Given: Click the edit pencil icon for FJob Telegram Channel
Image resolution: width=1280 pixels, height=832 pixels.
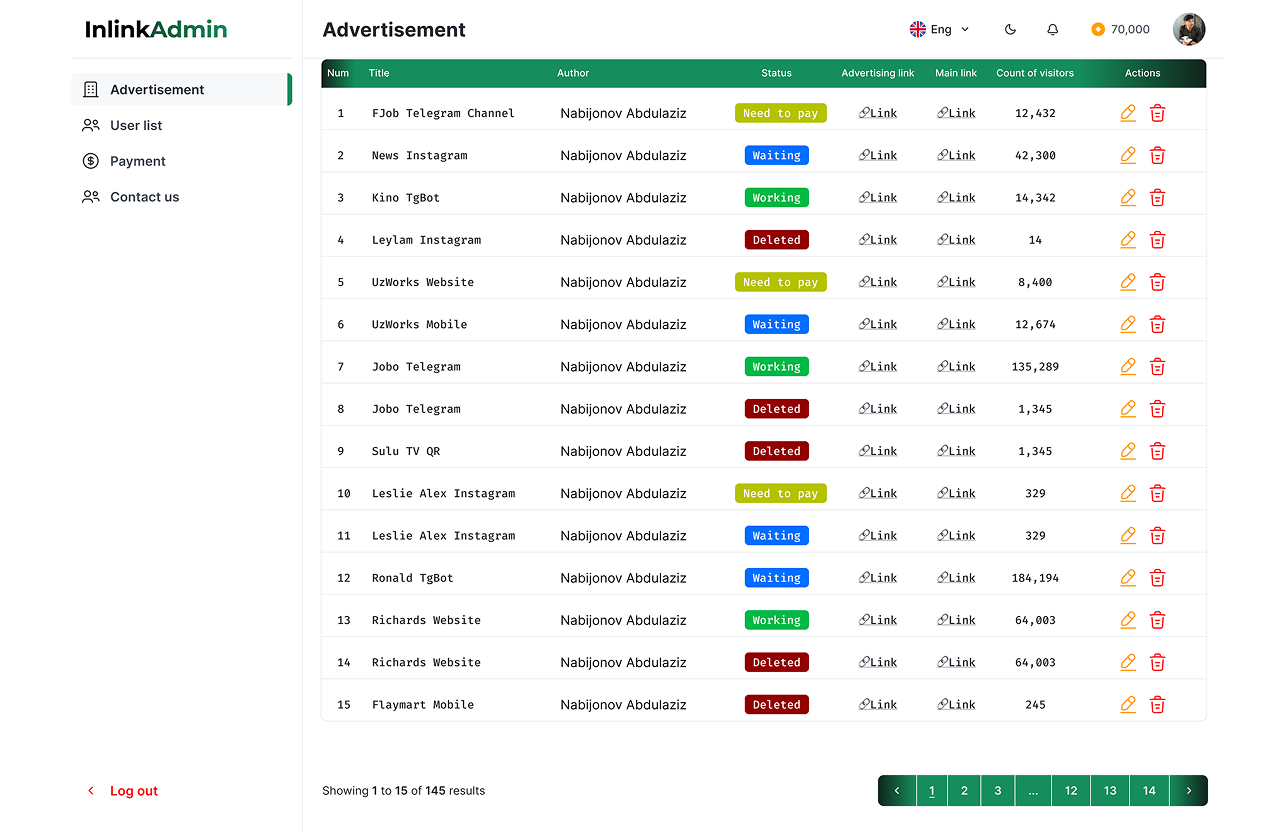Looking at the screenshot, I should click(1128, 113).
